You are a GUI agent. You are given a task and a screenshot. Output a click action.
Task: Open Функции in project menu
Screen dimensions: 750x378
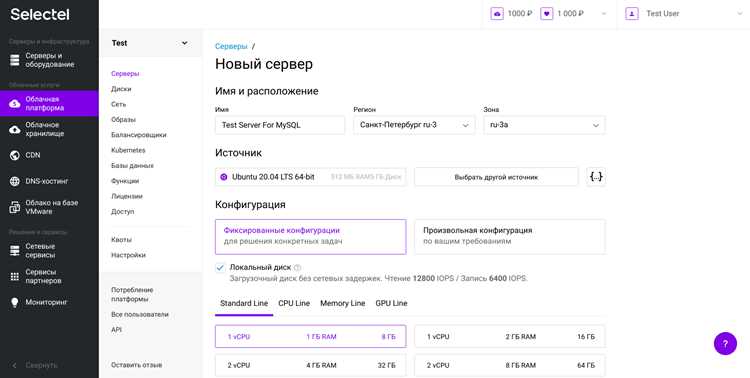coord(125,181)
